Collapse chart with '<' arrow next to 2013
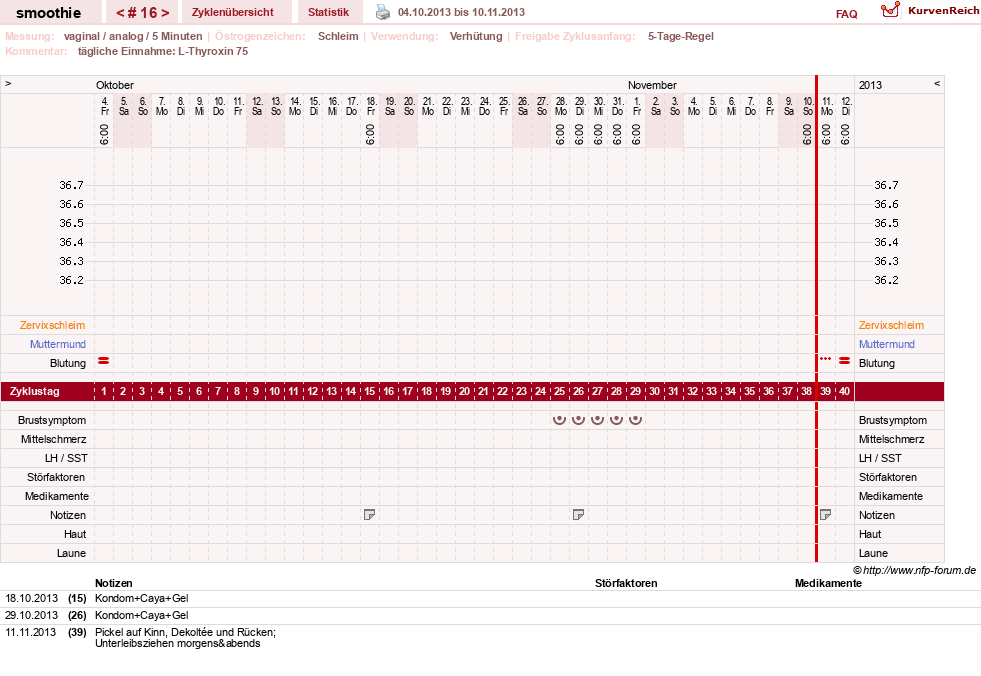 pos(937,83)
